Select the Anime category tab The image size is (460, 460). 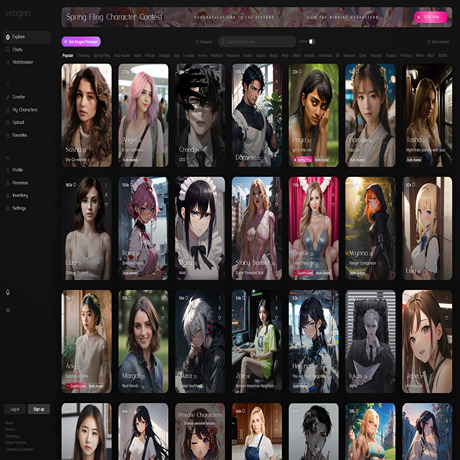(x=202, y=56)
